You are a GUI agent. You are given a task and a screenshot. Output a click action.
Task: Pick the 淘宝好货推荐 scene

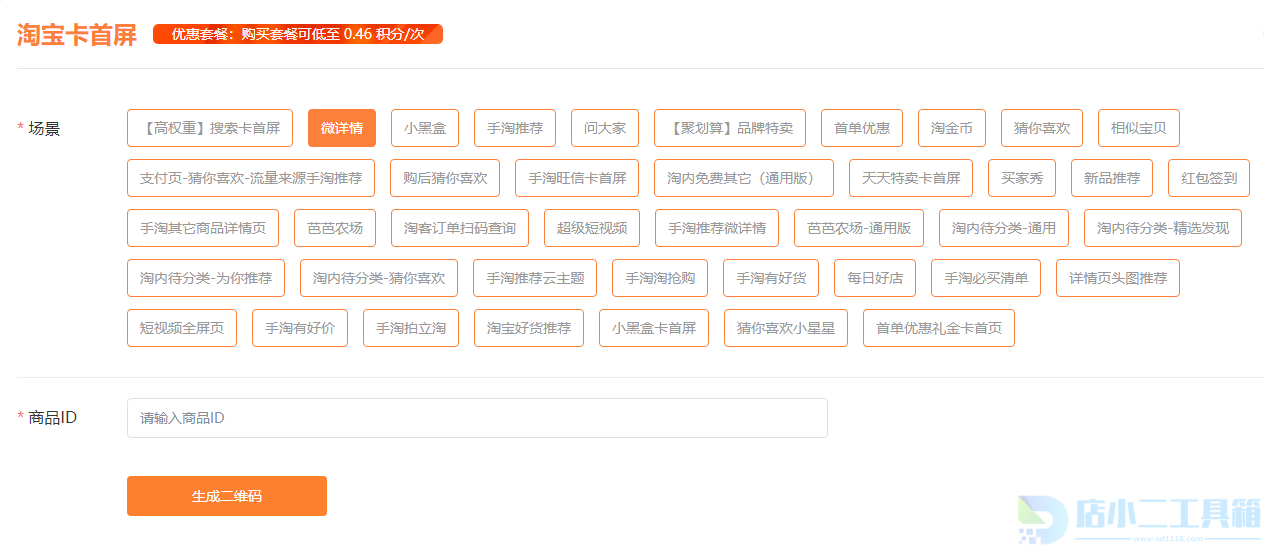click(x=529, y=328)
